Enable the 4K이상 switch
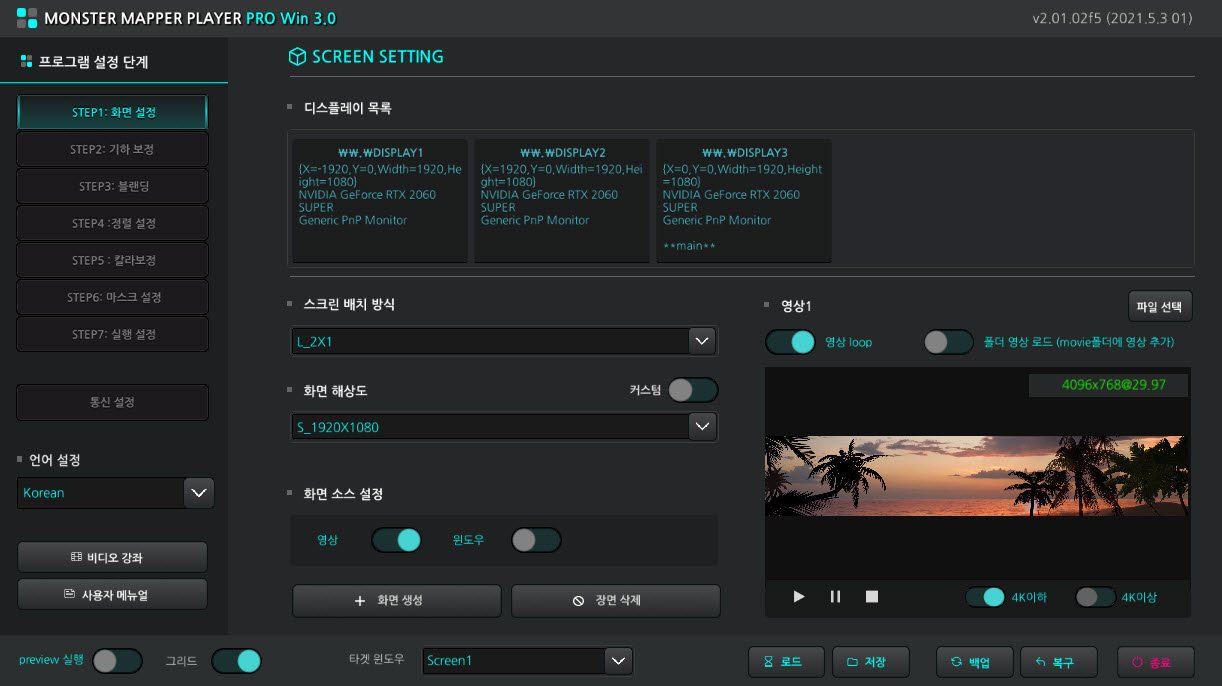This screenshot has height=686, width=1222. [x=1095, y=597]
